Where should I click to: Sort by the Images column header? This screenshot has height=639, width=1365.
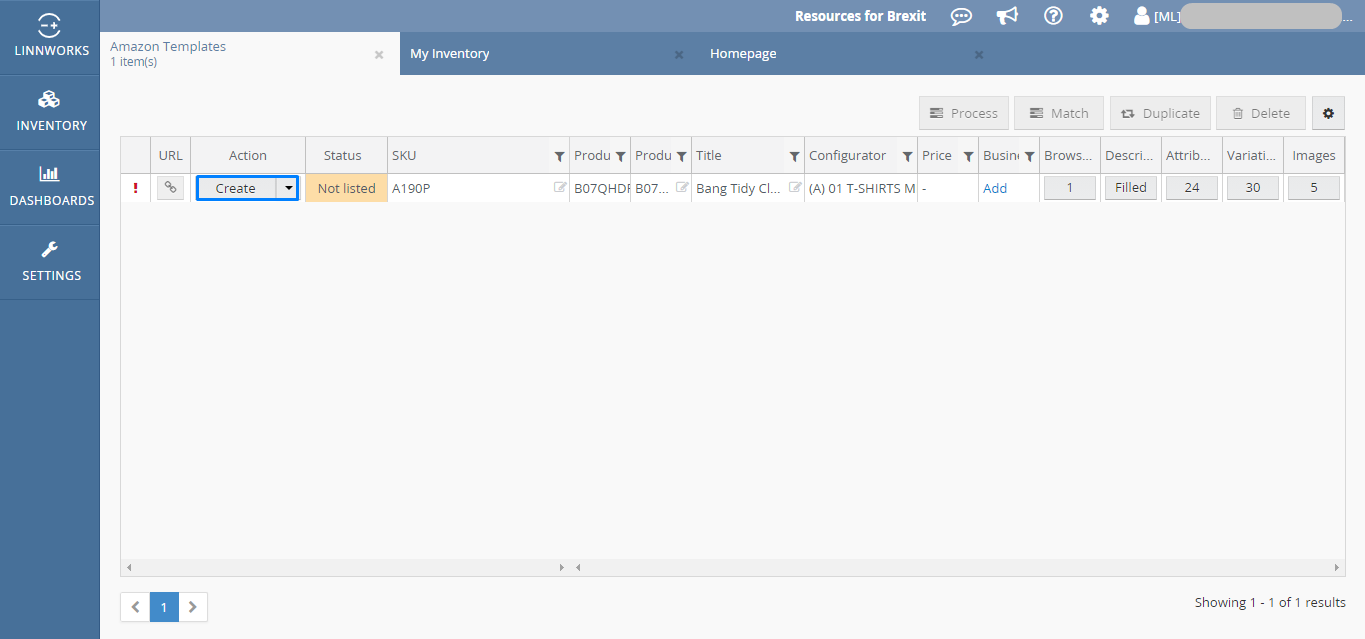click(1314, 155)
